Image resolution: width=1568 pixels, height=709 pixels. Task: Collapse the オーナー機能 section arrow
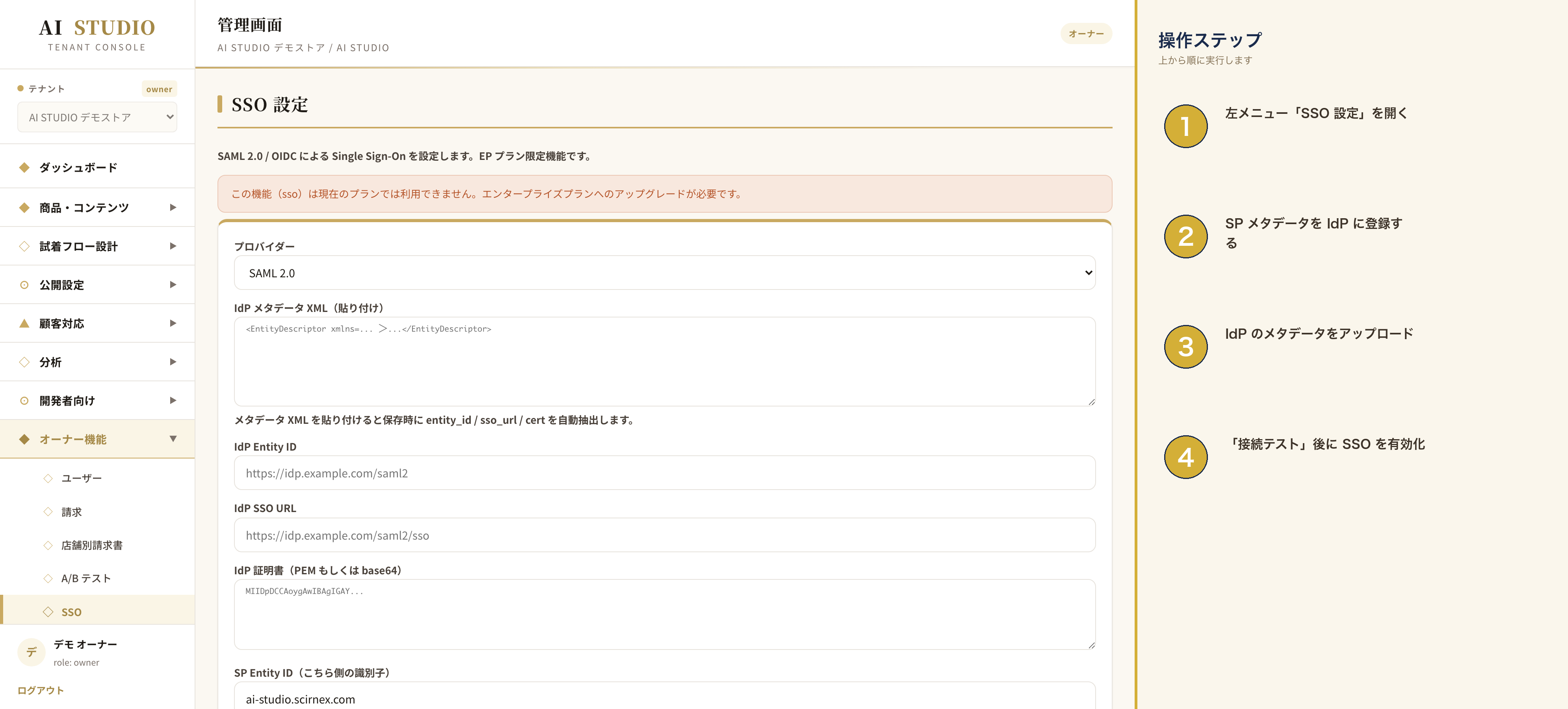(173, 439)
